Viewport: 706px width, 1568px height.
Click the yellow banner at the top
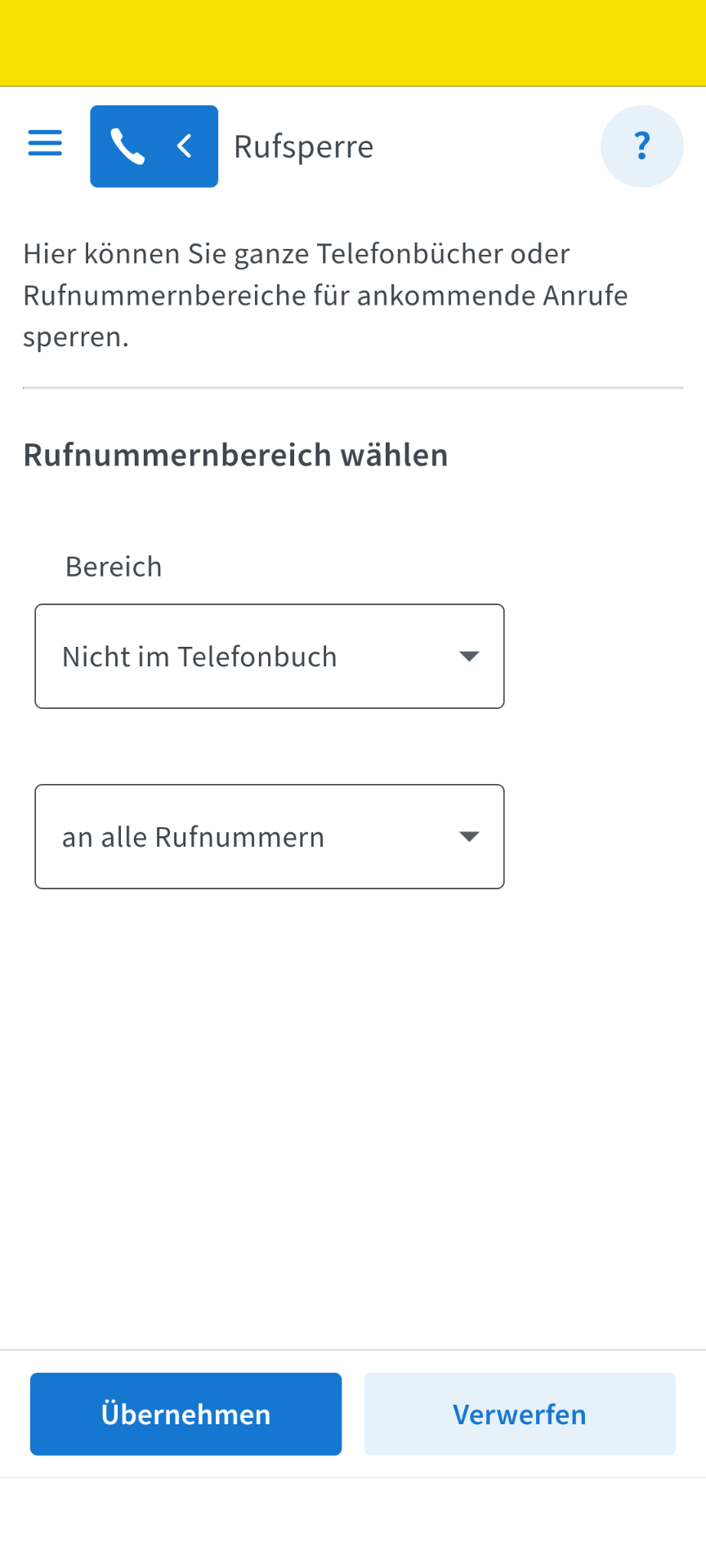pos(353,42)
